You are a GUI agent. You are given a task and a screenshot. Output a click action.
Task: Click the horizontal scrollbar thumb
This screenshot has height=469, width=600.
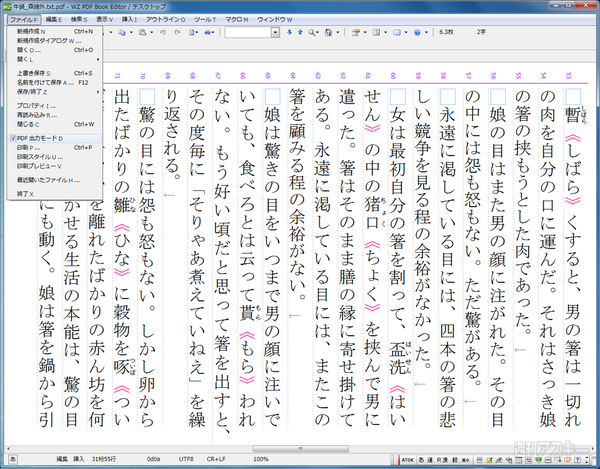pos(301,448)
